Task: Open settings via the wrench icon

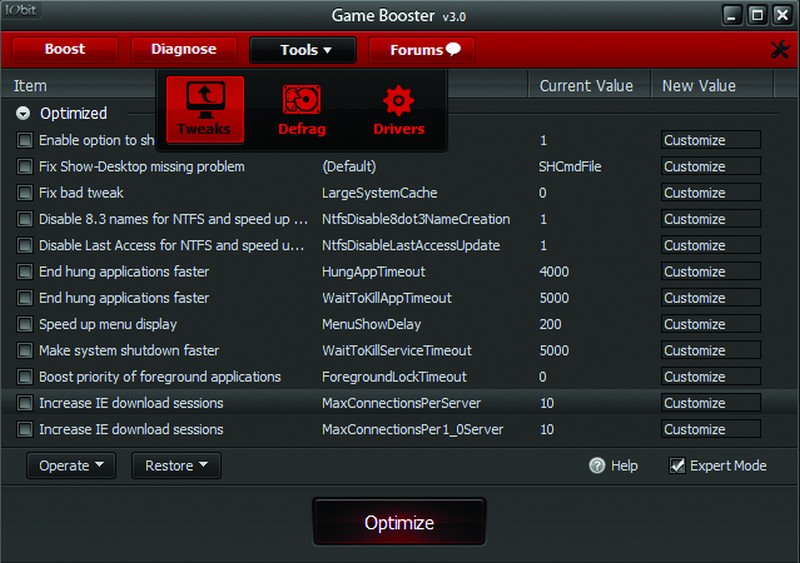Action: click(780, 50)
